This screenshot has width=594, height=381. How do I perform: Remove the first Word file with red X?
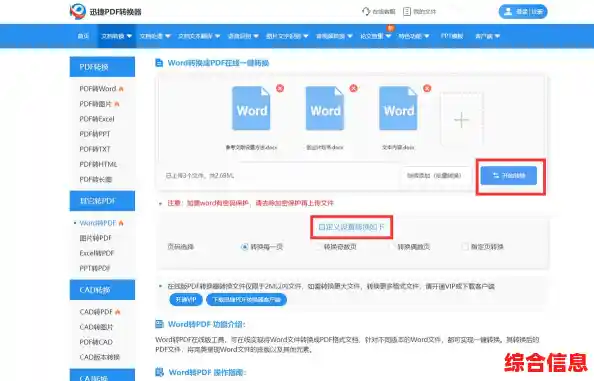point(280,88)
